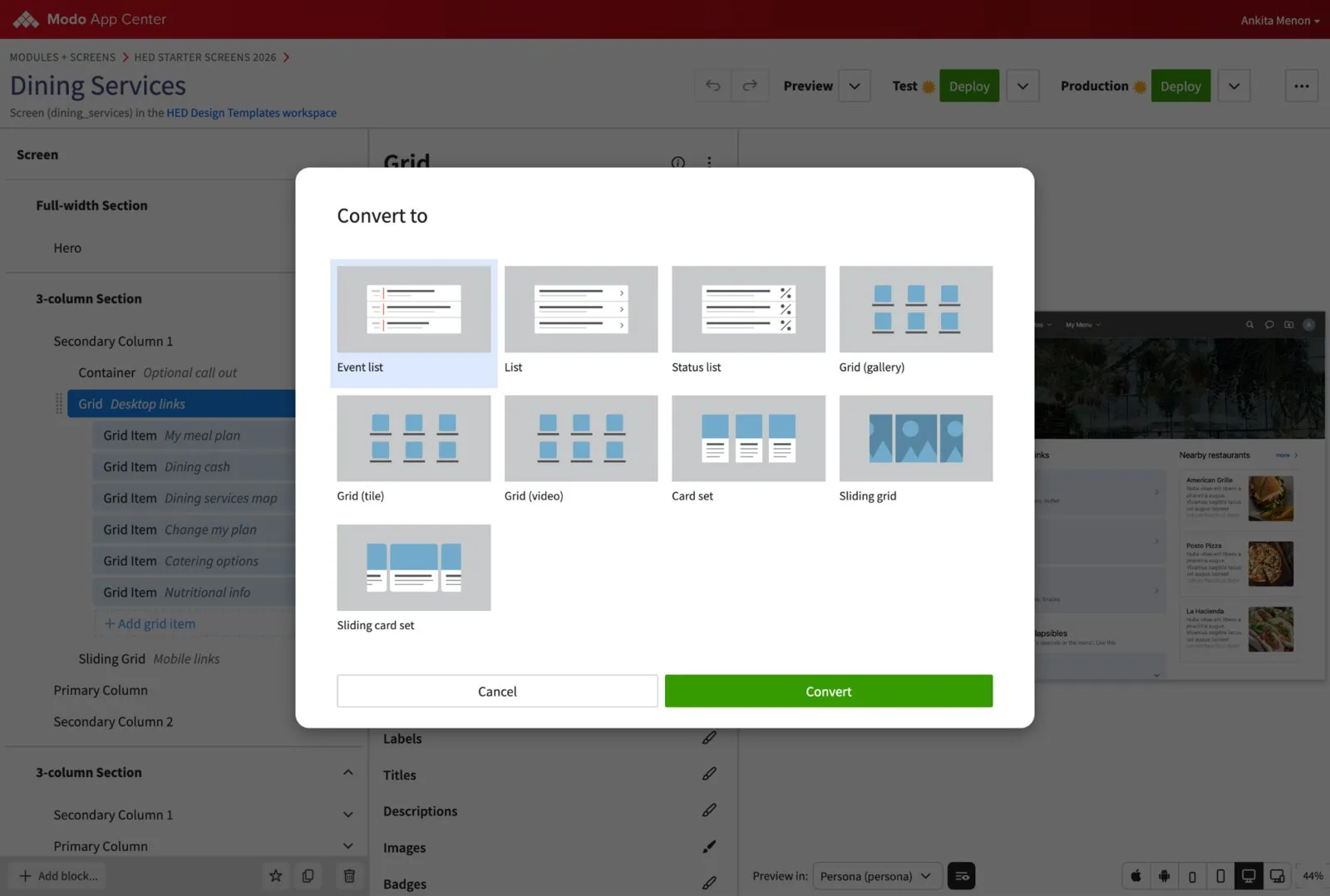The image size is (1330, 896).
Task: Edit Labels with pencil icon
Action: coord(709,738)
